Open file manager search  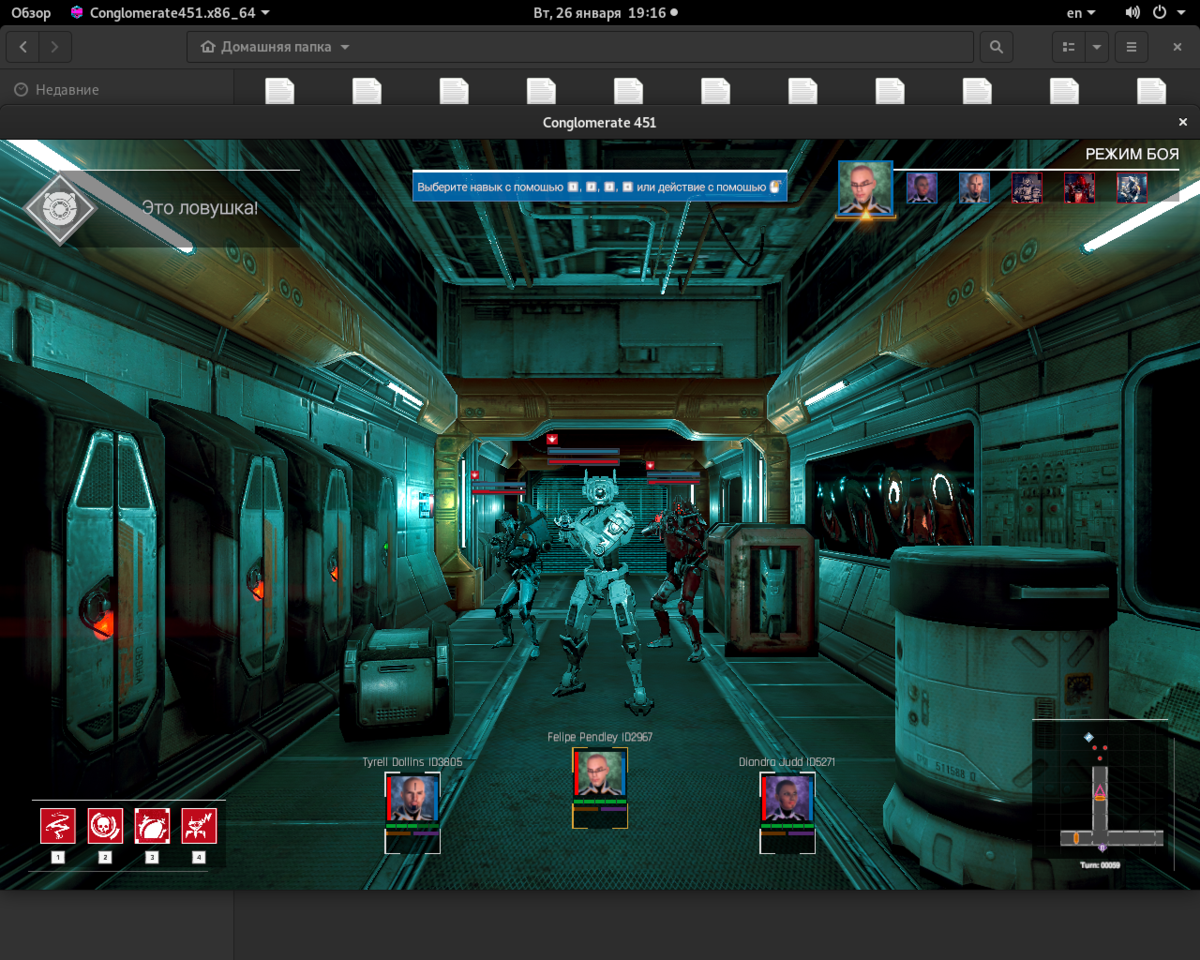pos(996,47)
